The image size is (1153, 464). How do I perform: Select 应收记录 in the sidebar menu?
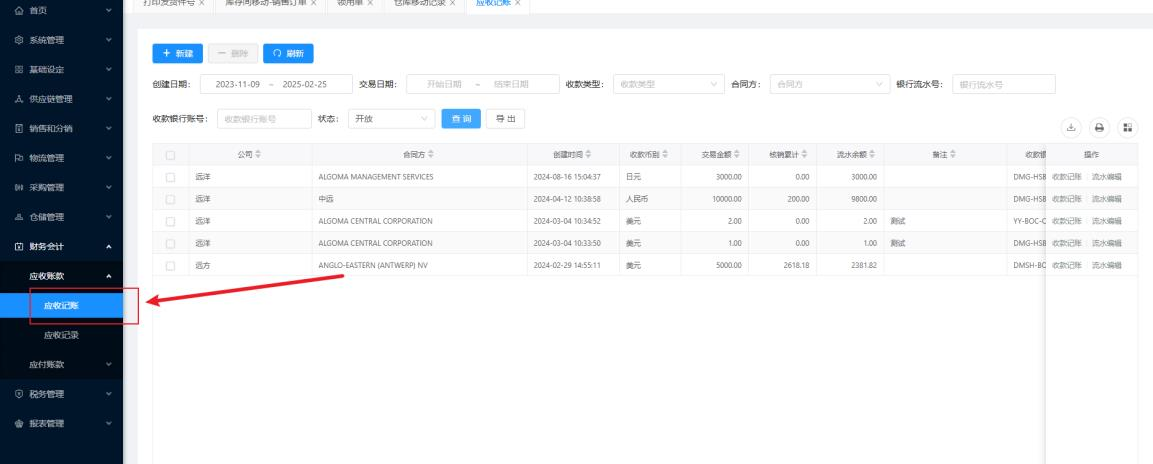[x=61, y=335]
